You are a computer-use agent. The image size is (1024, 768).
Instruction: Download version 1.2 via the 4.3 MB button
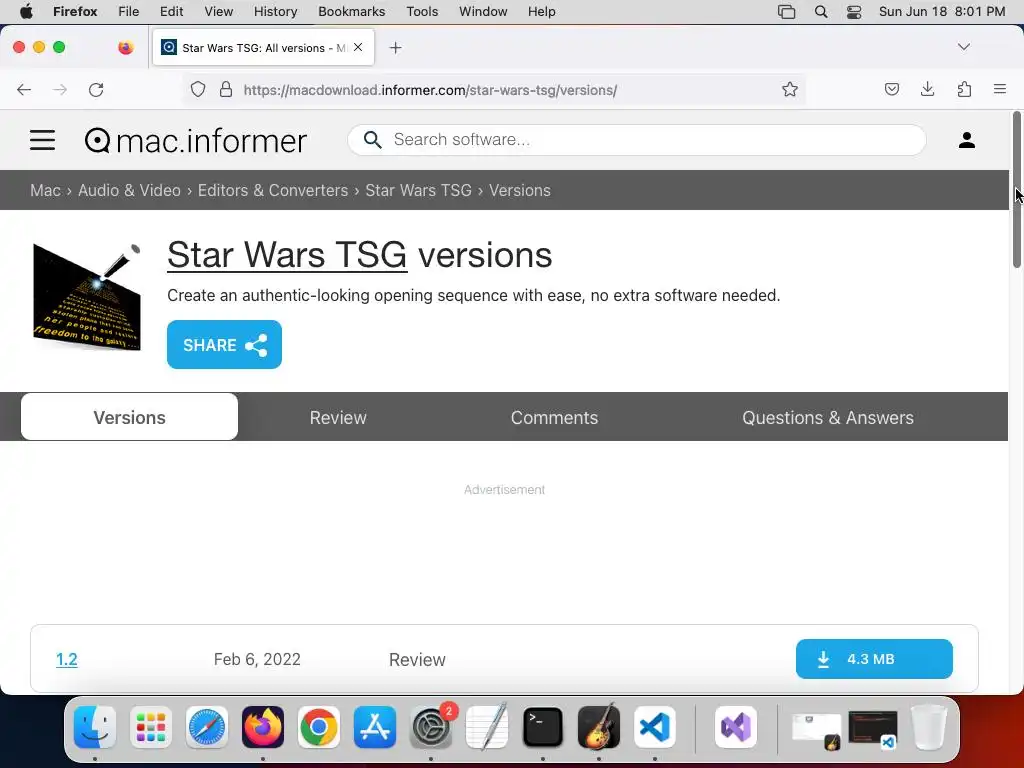[874, 659]
